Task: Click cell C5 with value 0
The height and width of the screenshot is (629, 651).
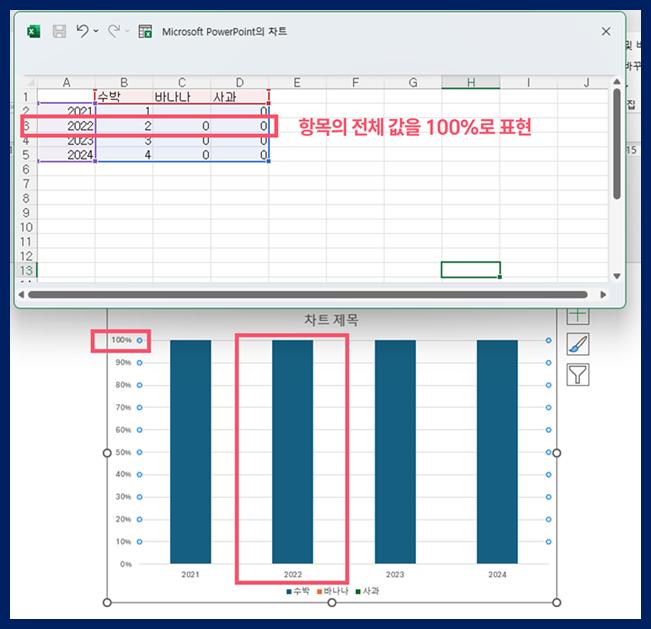Action: [181, 154]
